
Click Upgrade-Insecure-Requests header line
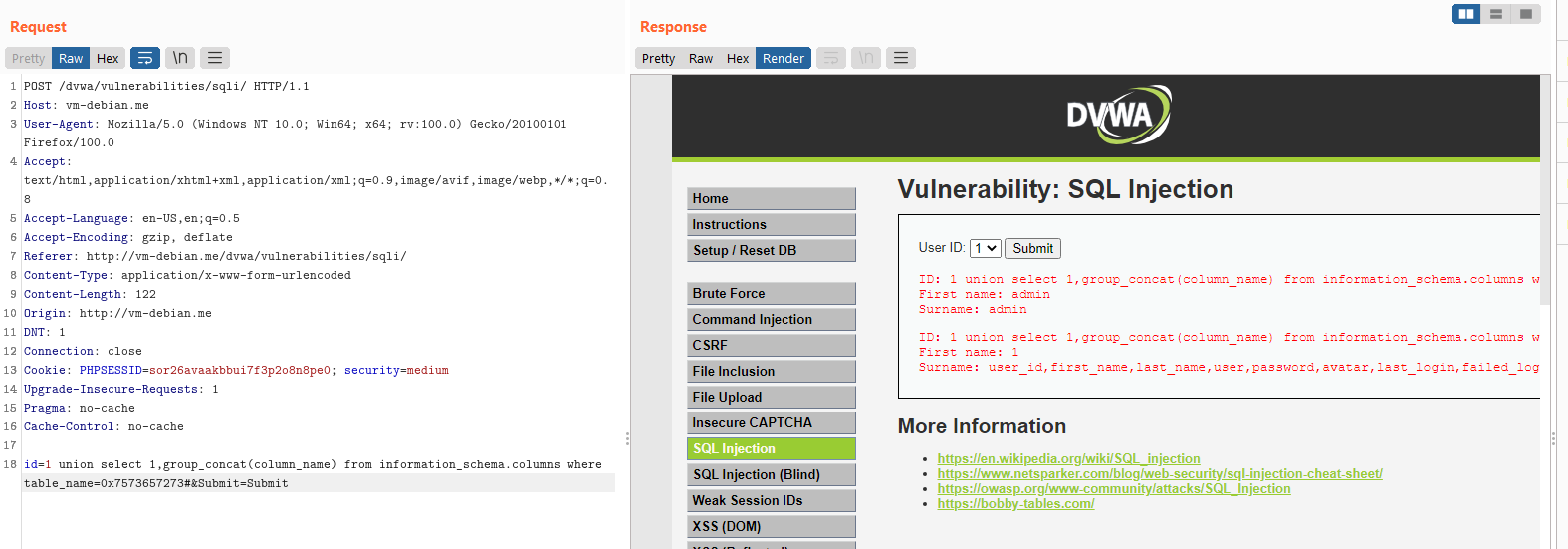tap(120, 389)
